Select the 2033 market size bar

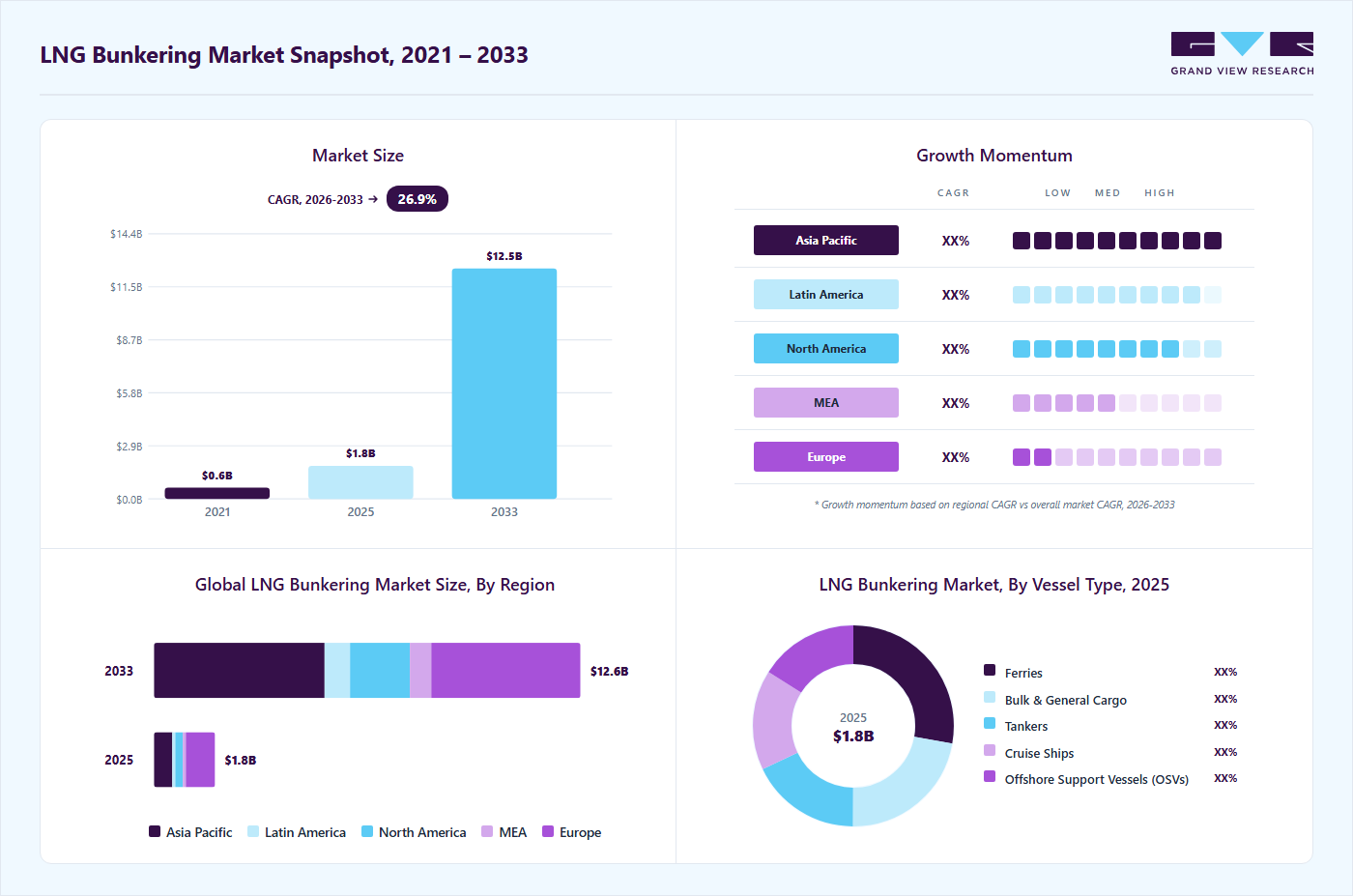(504, 384)
